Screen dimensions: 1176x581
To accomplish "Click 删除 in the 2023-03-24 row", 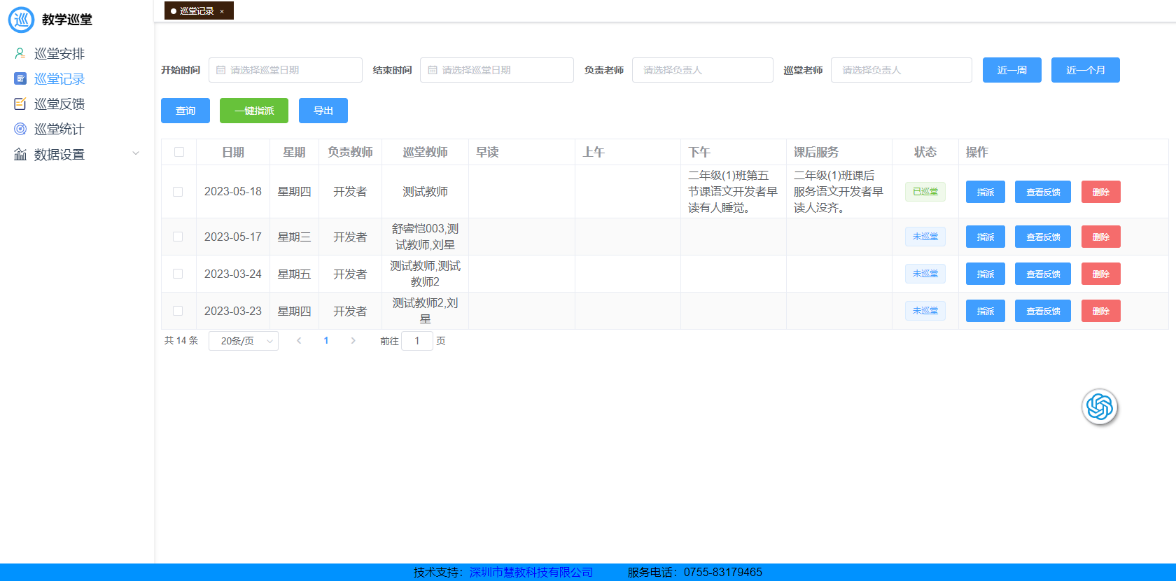I will click(1101, 274).
